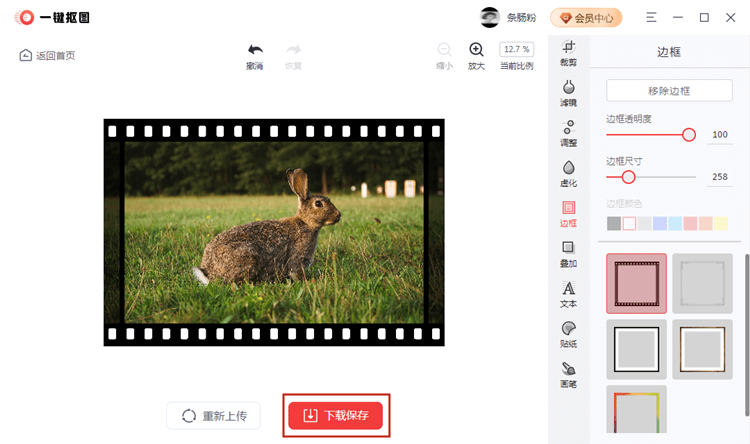
Task: Select the 虚化 blur tool
Action: [x=568, y=173]
